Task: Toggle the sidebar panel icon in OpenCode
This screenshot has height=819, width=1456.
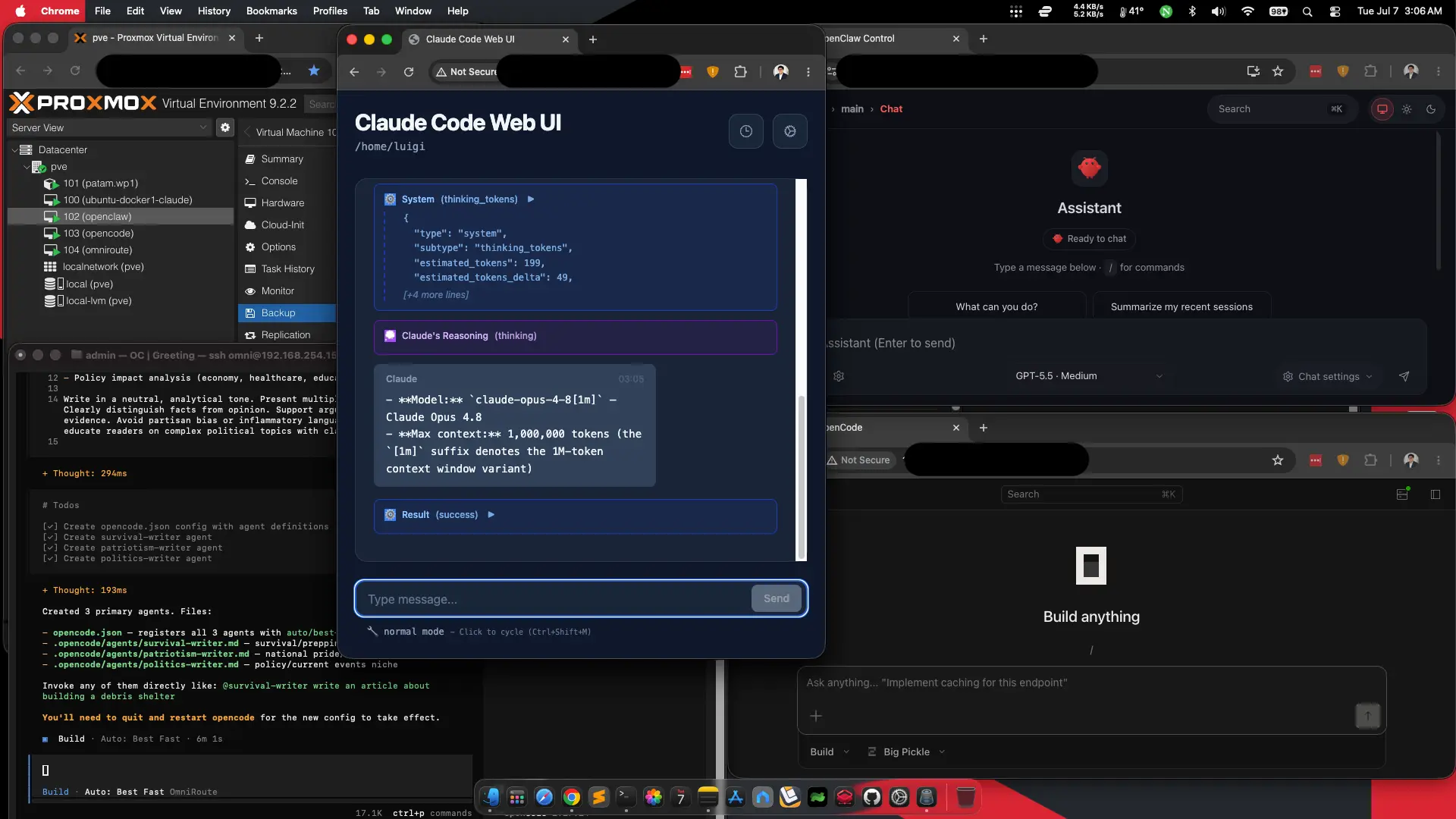Action: click(x=1436, y=494)
